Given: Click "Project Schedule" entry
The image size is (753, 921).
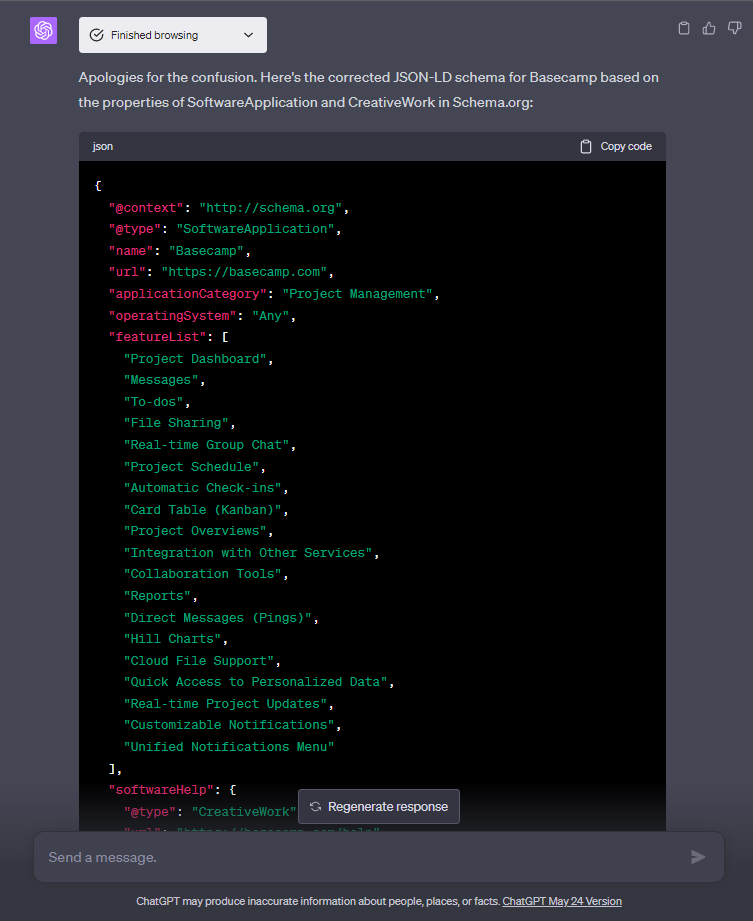Looking at the screenshot, I should [191, 466].
